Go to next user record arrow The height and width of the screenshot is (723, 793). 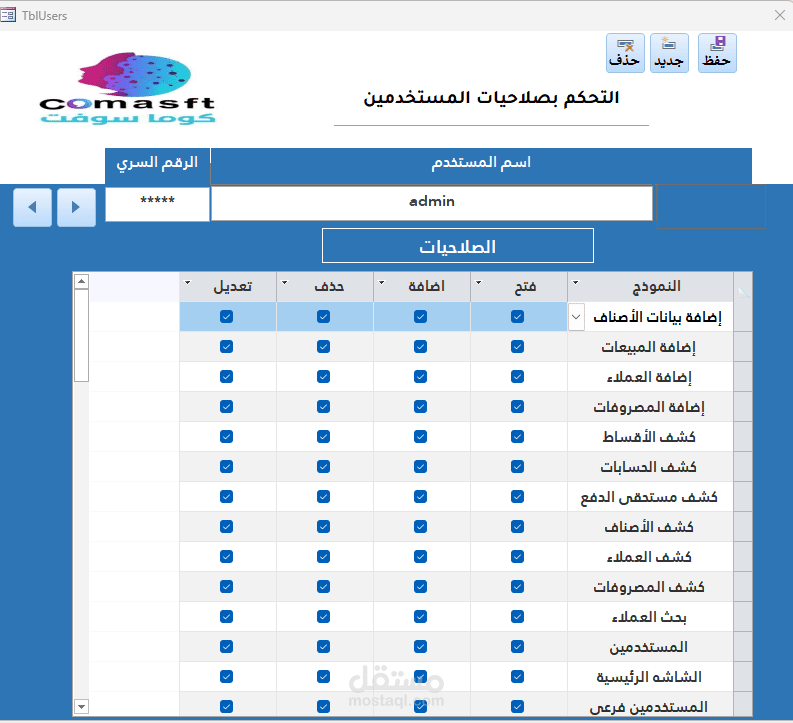(76, 207)
